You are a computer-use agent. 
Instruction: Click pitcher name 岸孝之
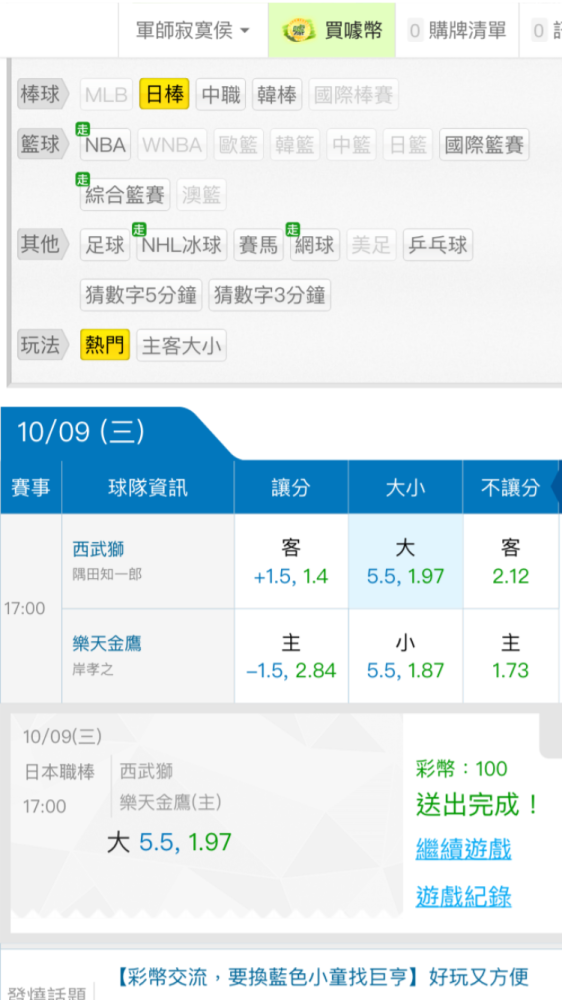point(93,670)
